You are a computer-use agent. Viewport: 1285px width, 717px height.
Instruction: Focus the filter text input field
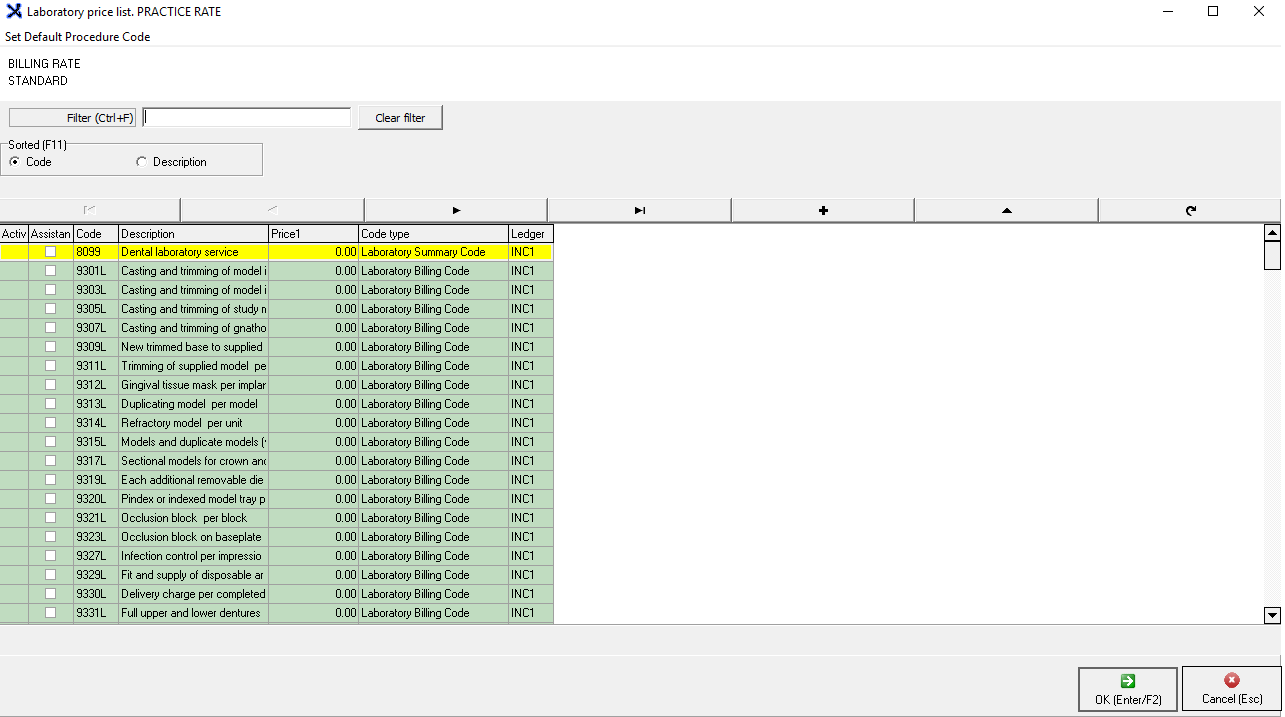247,118
